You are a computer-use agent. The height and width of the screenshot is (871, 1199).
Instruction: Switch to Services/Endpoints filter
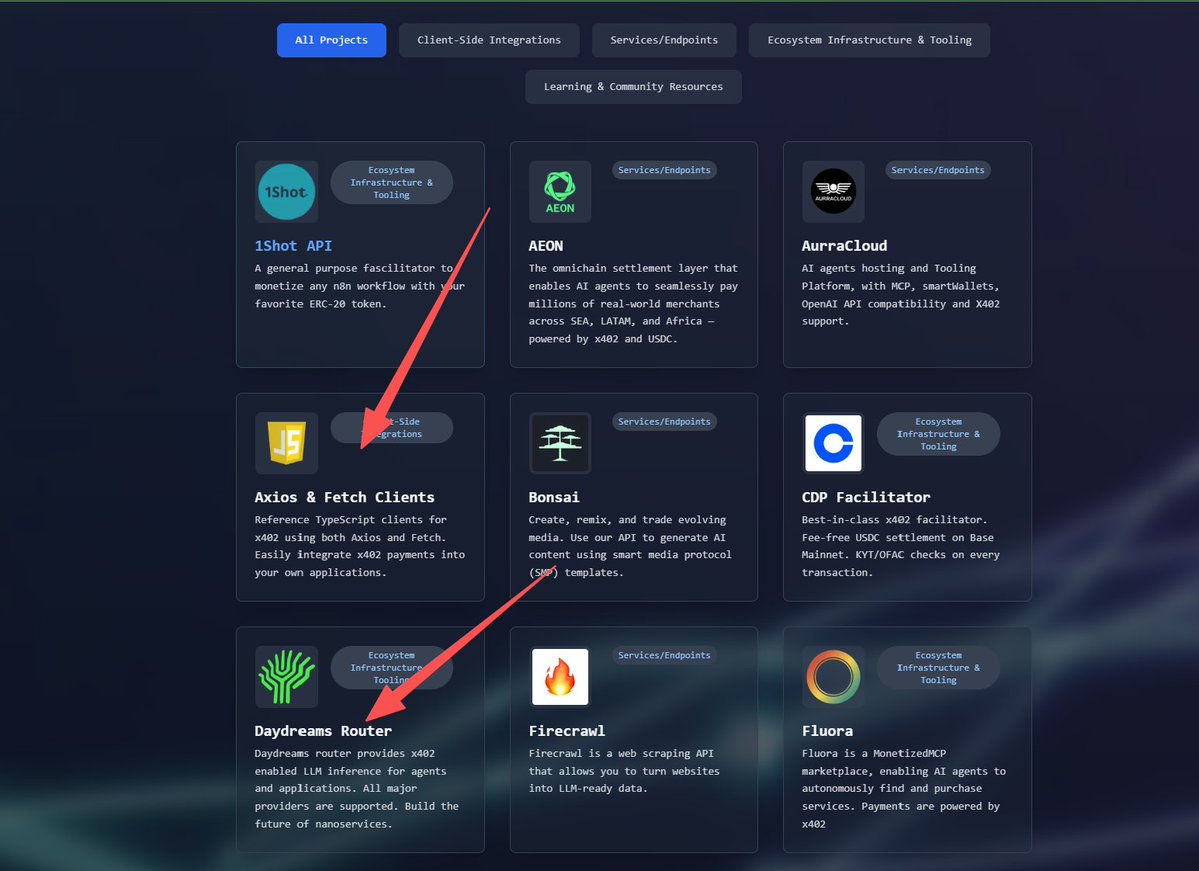click(663, 40)
